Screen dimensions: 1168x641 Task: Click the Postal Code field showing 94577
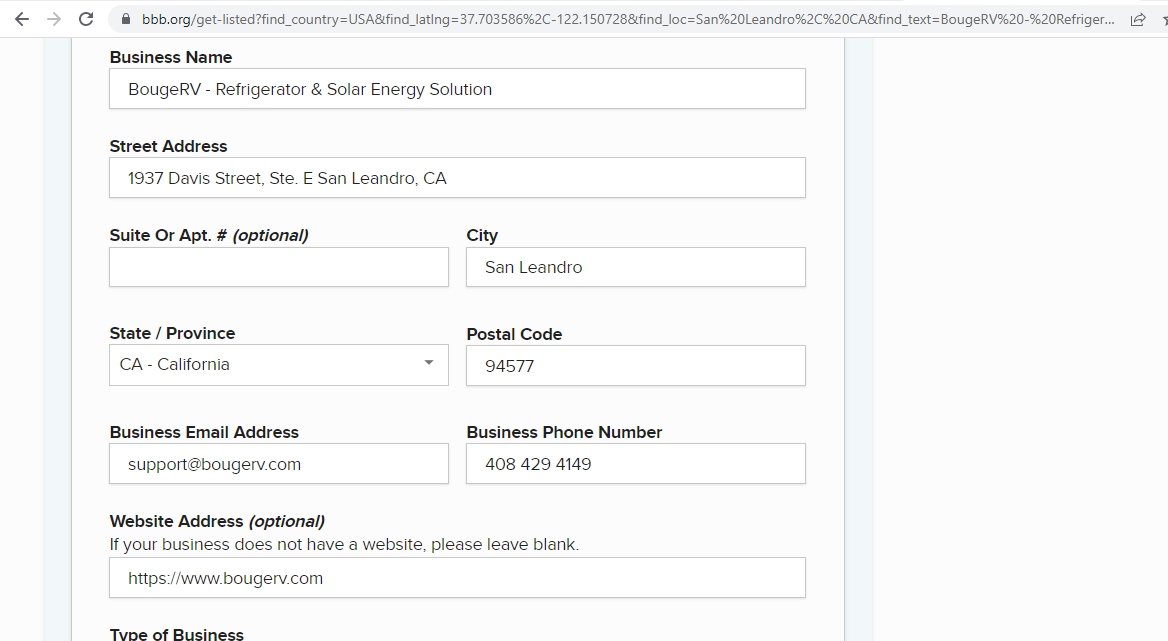coord(635,366)
